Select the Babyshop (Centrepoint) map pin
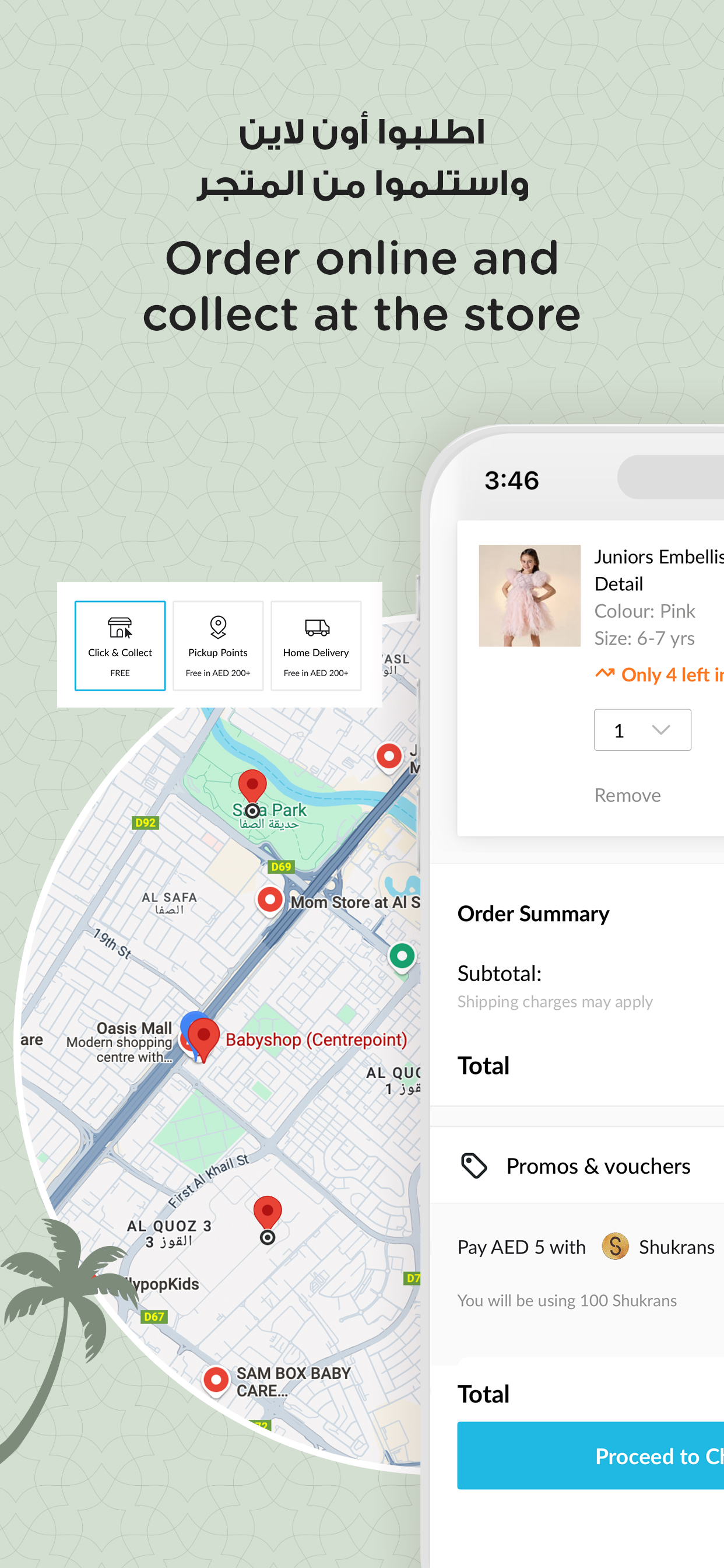The height and width of the screenshot is (1568, 724). tap(203, 1039)
